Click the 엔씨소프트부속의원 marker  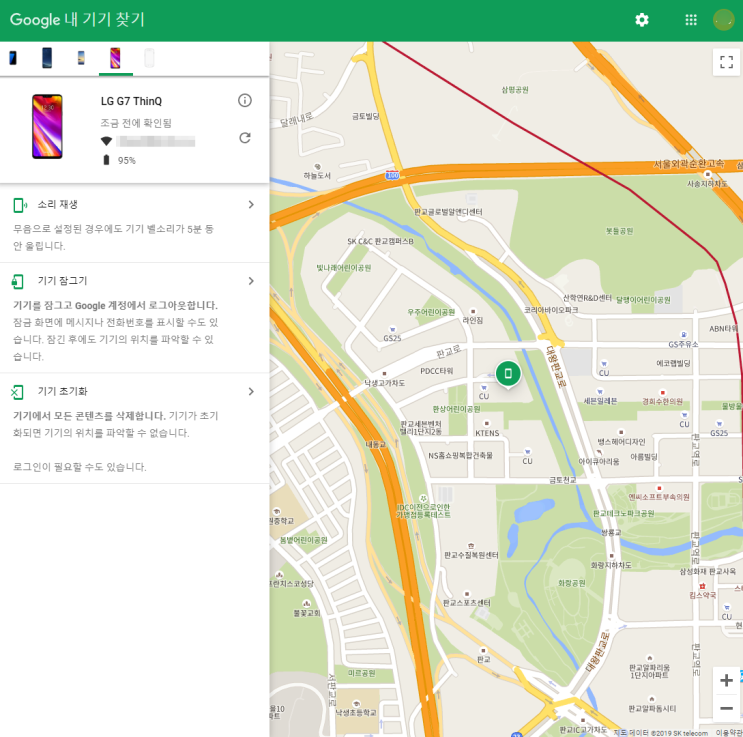[659, 488]
